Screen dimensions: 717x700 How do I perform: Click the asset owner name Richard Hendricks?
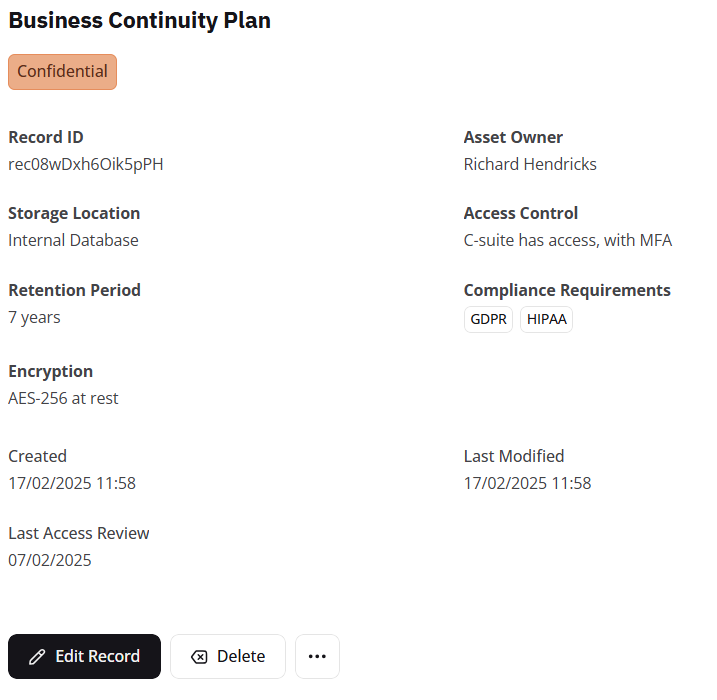click(x=530, y=164)
